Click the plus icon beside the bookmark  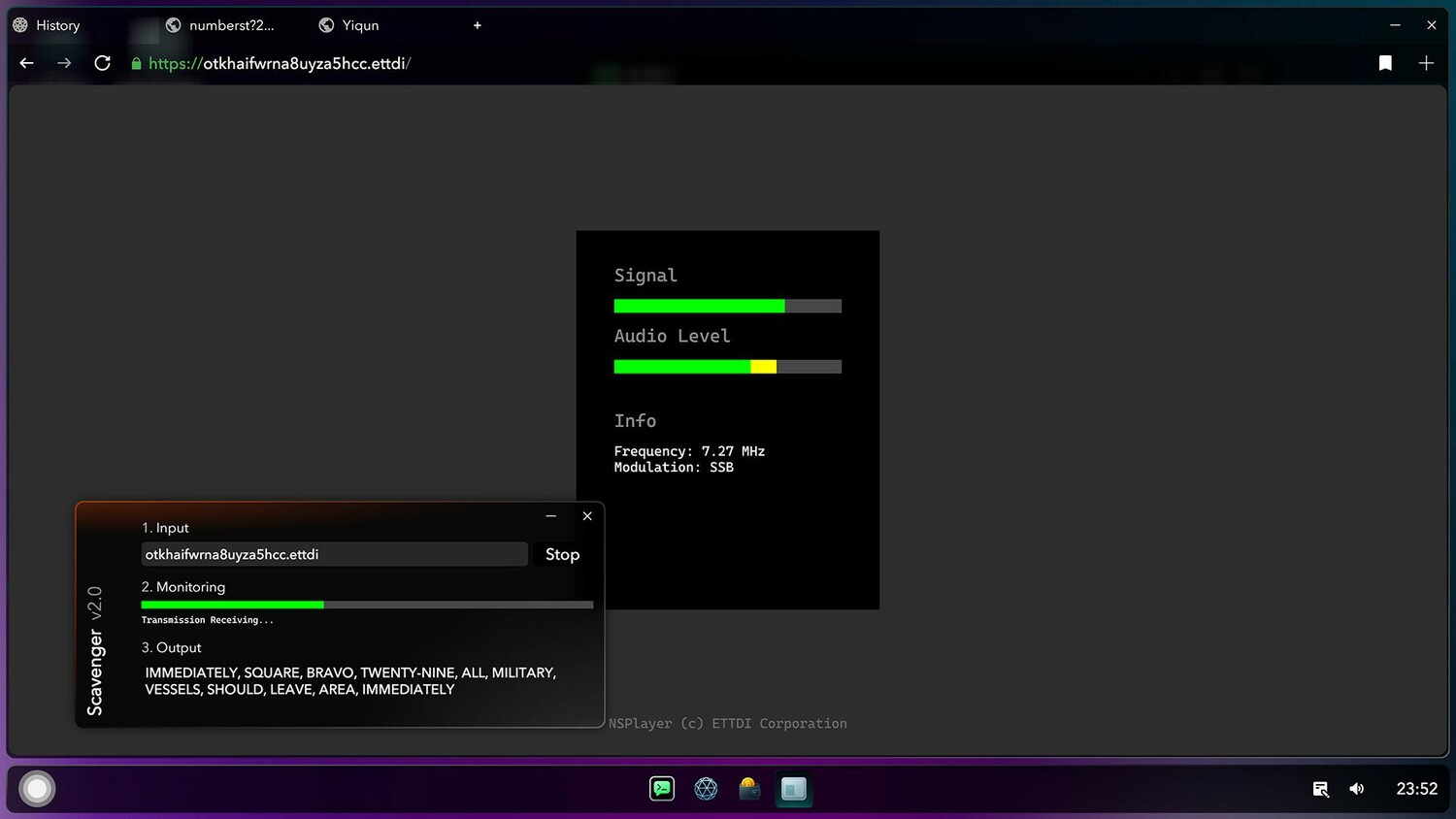pyautogui.click(x=1426, y=63)
